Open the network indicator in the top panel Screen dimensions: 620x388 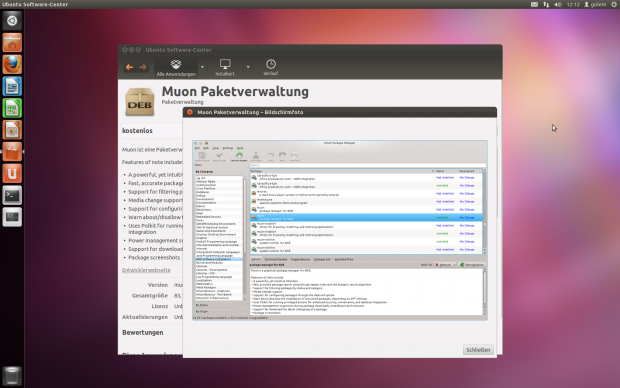546,4
